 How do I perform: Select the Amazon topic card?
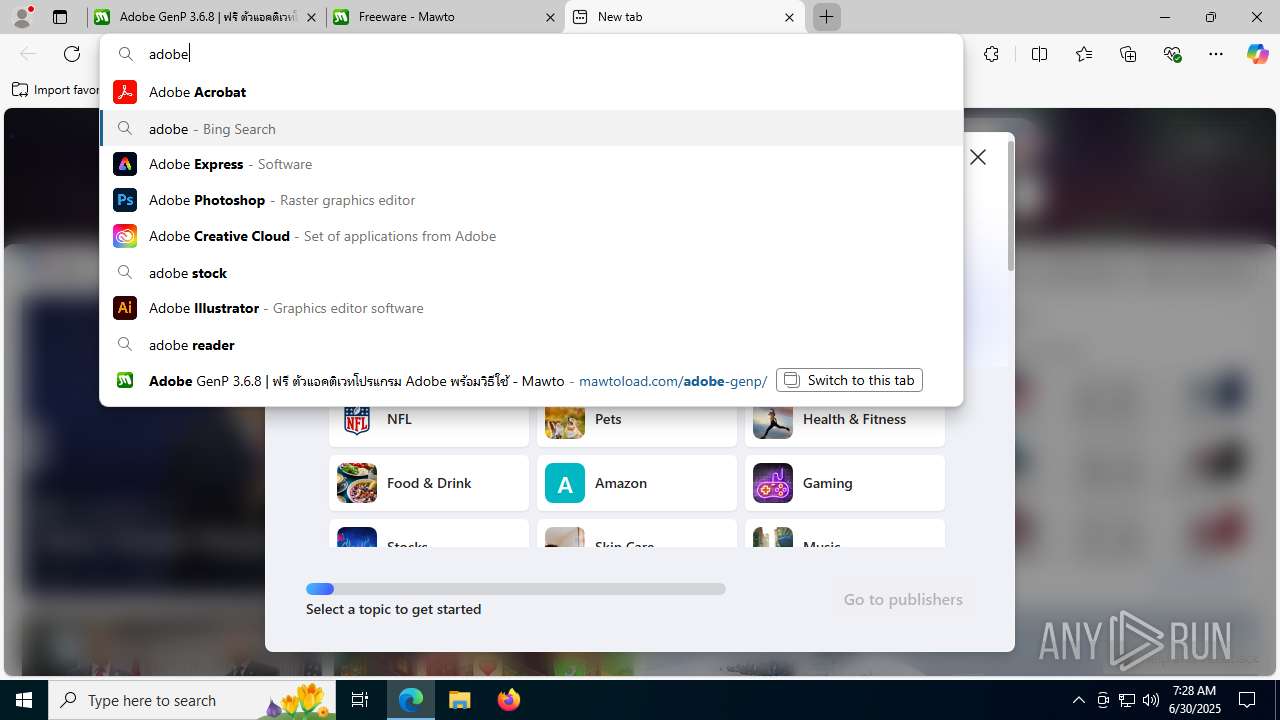point(637,483)
